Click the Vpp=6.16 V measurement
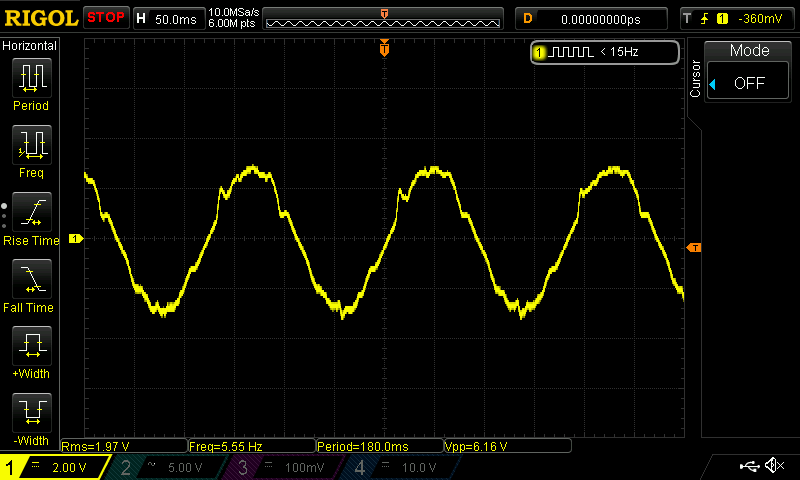The width and height of the screenshot is (800, 480). 508,446
